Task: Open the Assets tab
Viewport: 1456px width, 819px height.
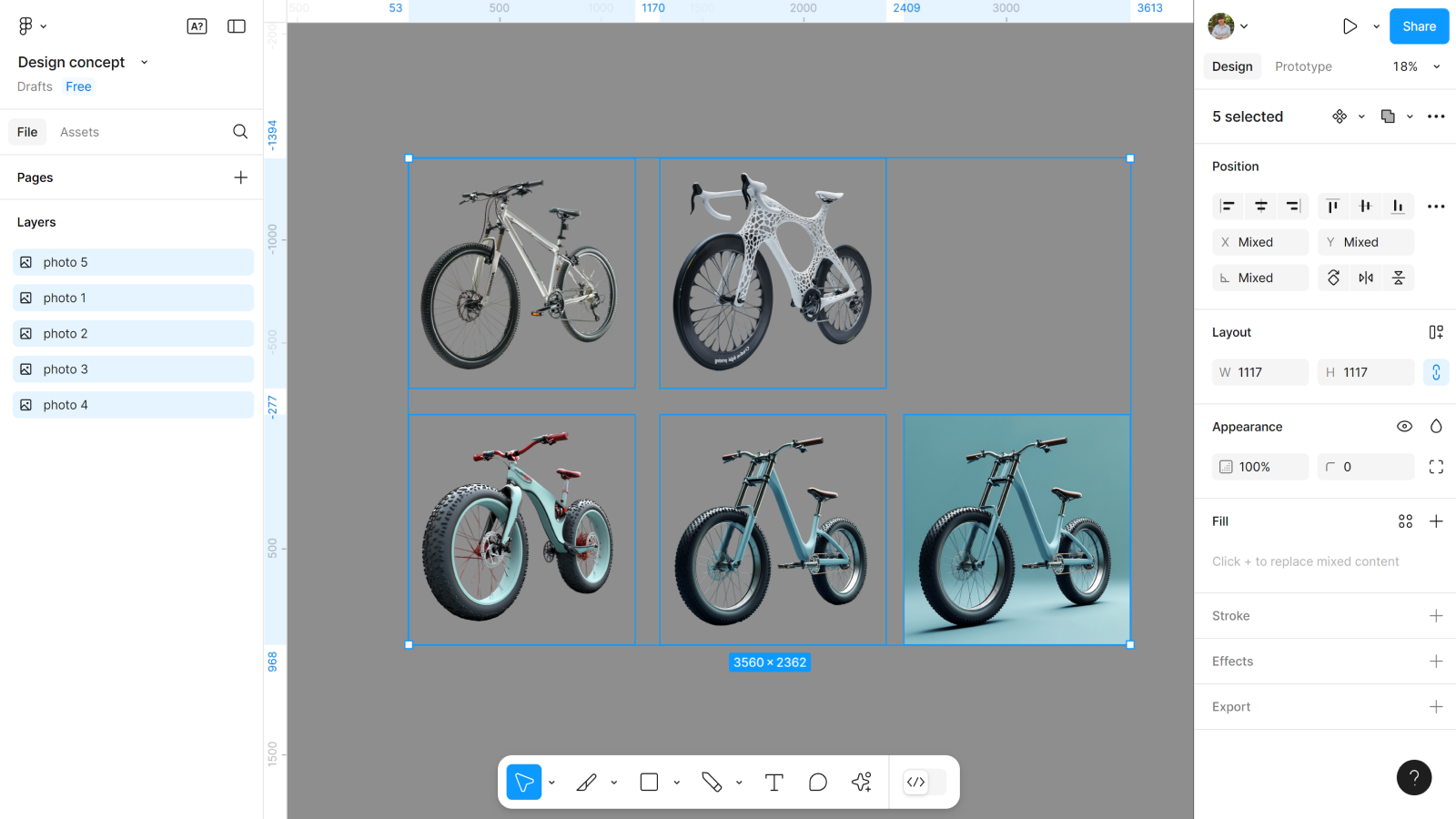Action: pos(79,132)
